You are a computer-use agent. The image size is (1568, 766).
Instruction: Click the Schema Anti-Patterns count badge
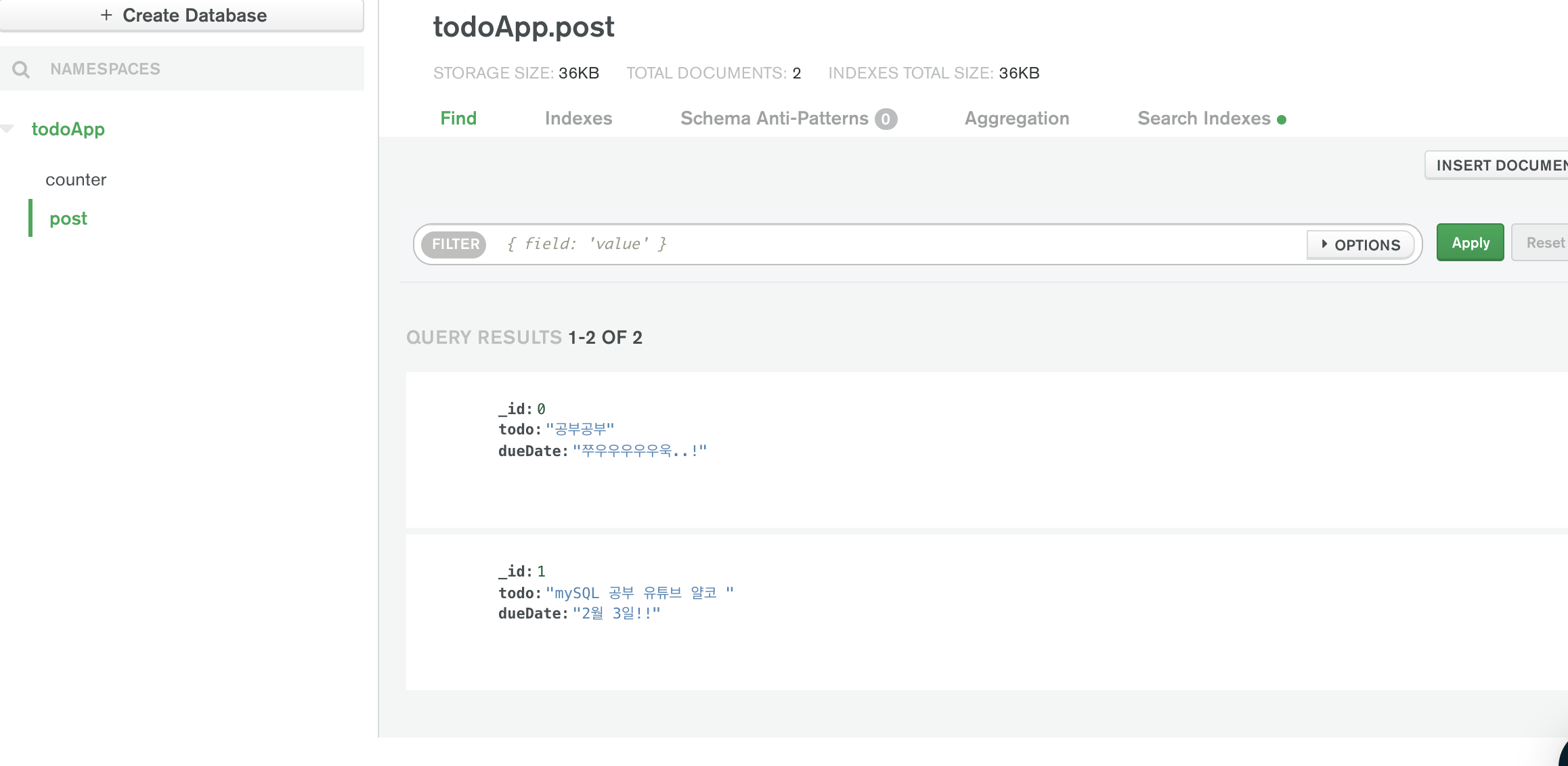click(x=886, y=119)
